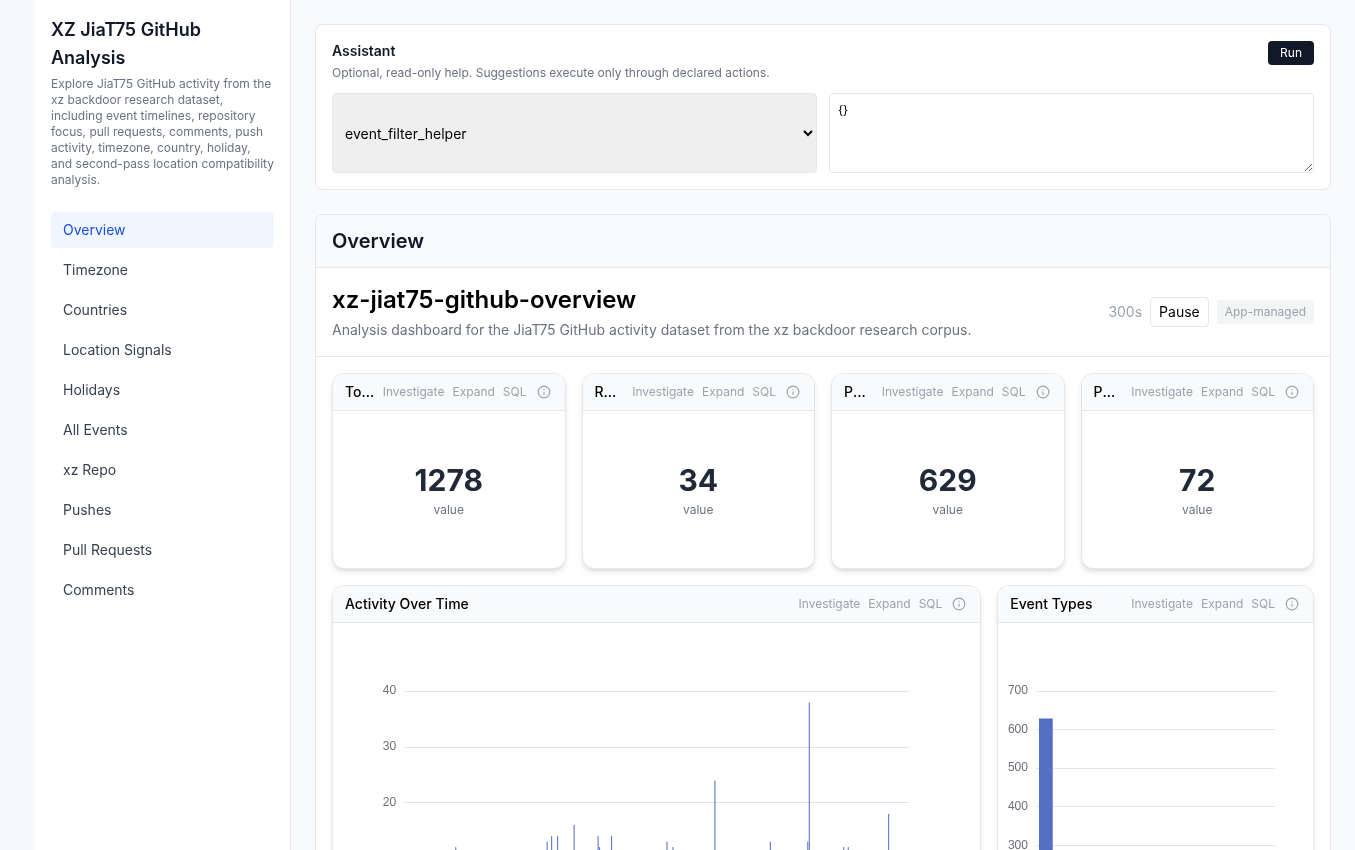
Task: Open info icon on the 34 card
Action: click(x=793, y=392)
